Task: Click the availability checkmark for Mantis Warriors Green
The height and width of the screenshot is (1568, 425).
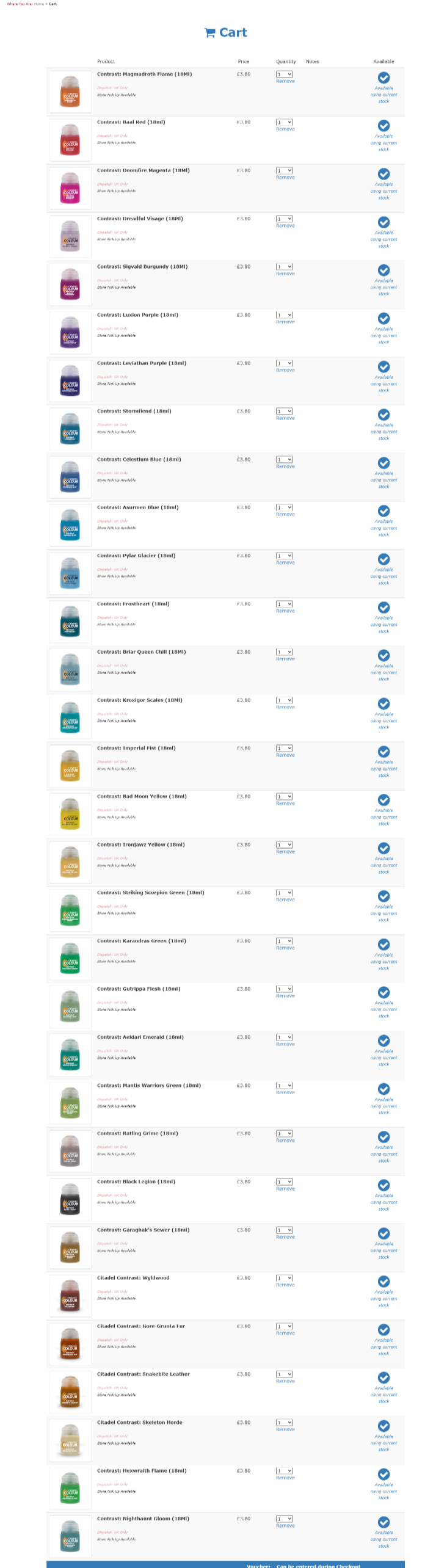Action: (383, 1089)
